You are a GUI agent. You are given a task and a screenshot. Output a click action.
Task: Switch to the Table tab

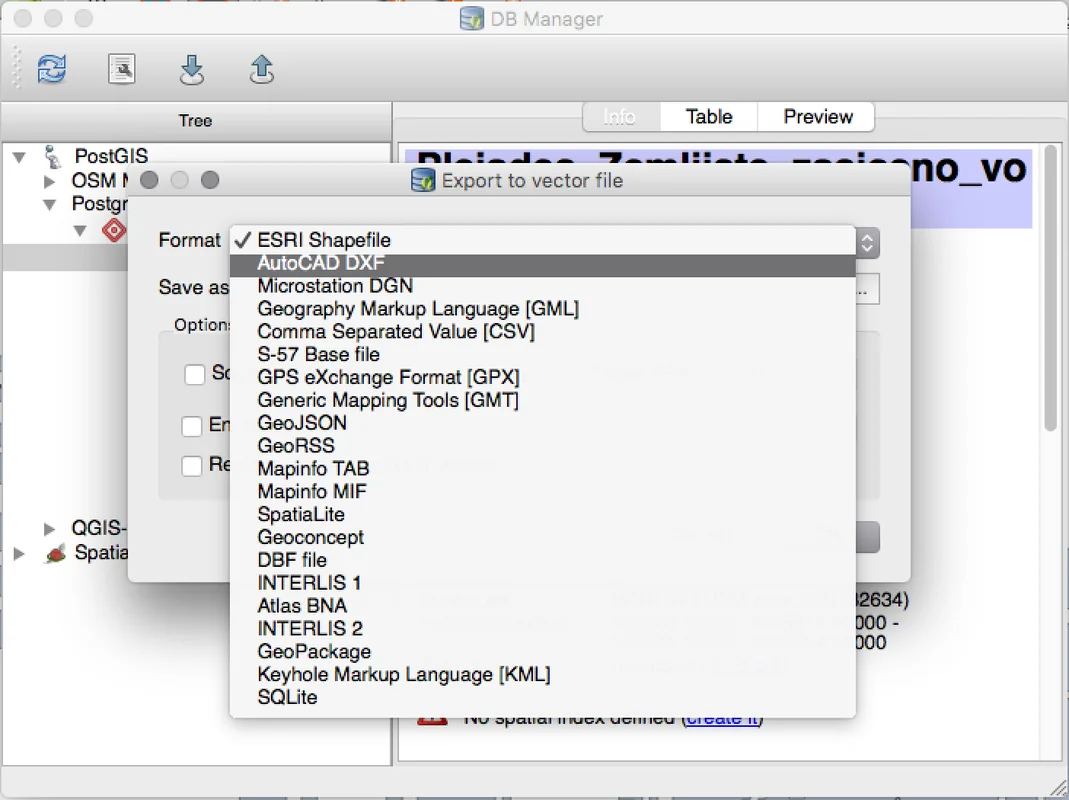709,117
